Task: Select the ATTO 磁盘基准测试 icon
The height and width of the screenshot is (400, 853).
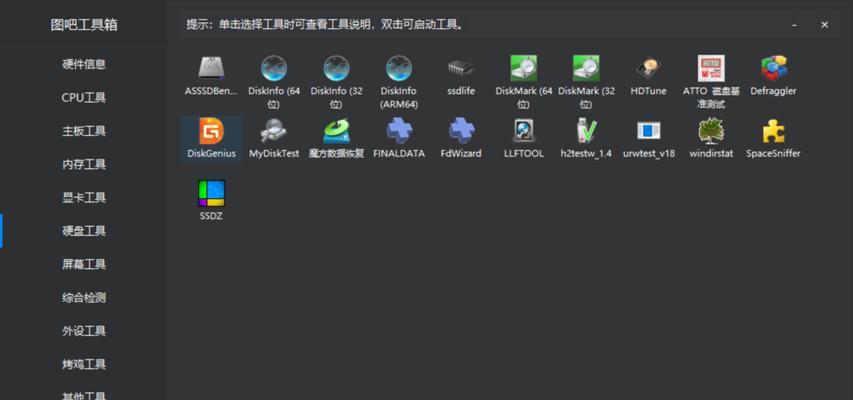Action: click(x=711, y=69)
